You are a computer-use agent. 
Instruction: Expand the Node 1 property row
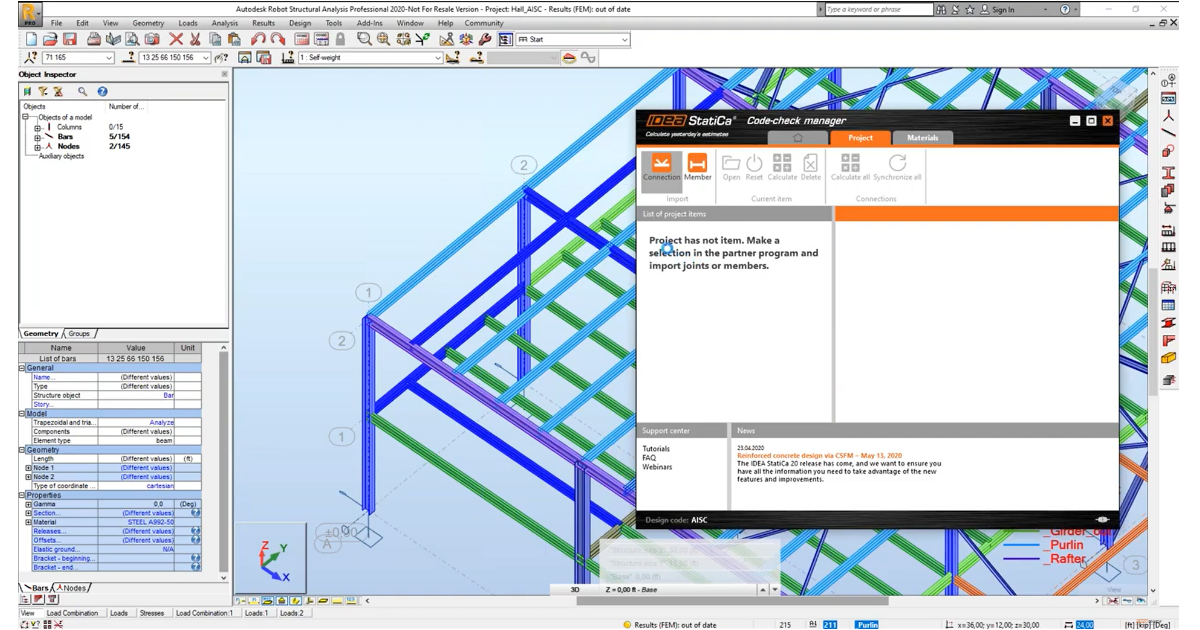tap(28, 468)
